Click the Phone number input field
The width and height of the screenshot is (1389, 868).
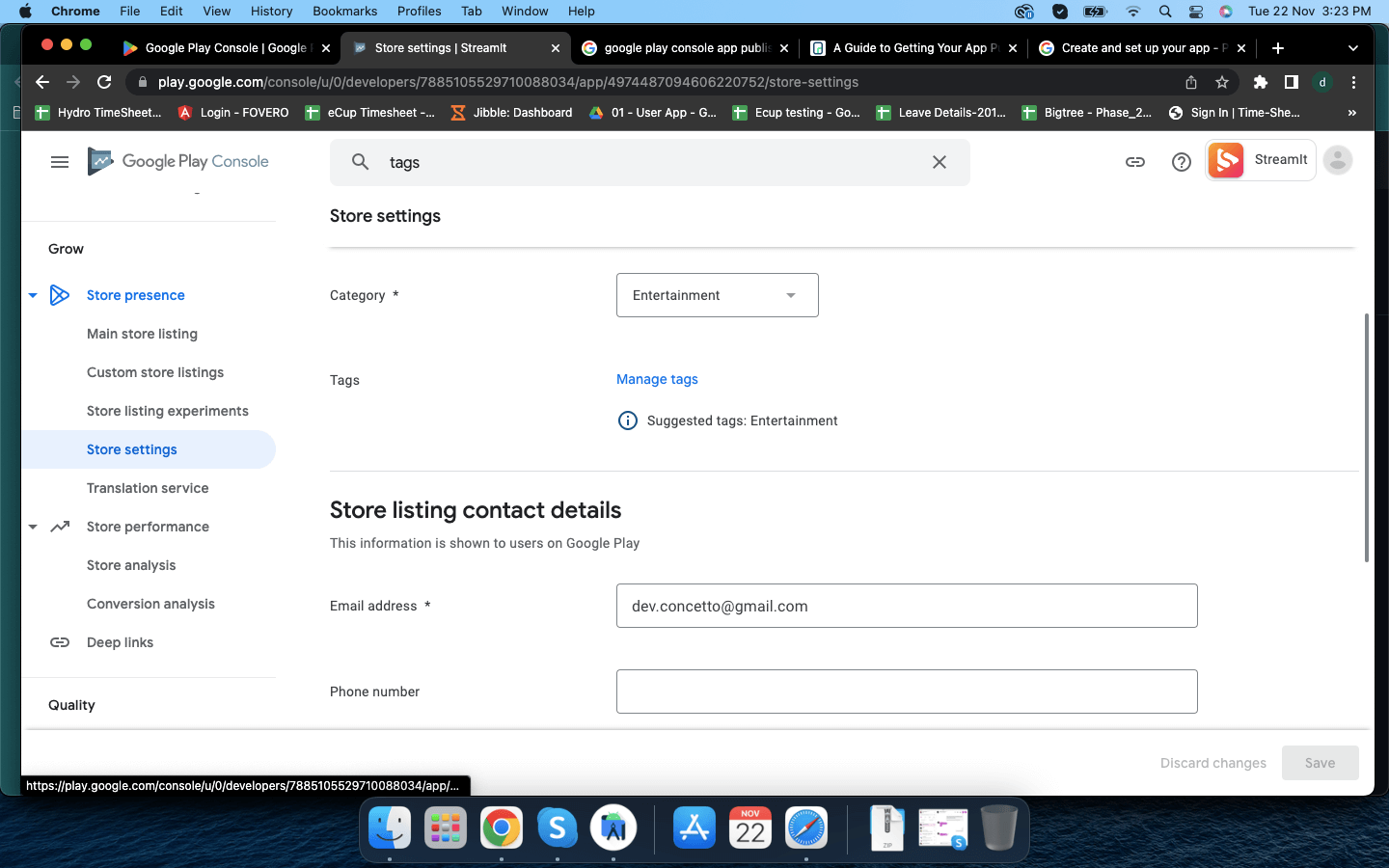coord(906,692)
